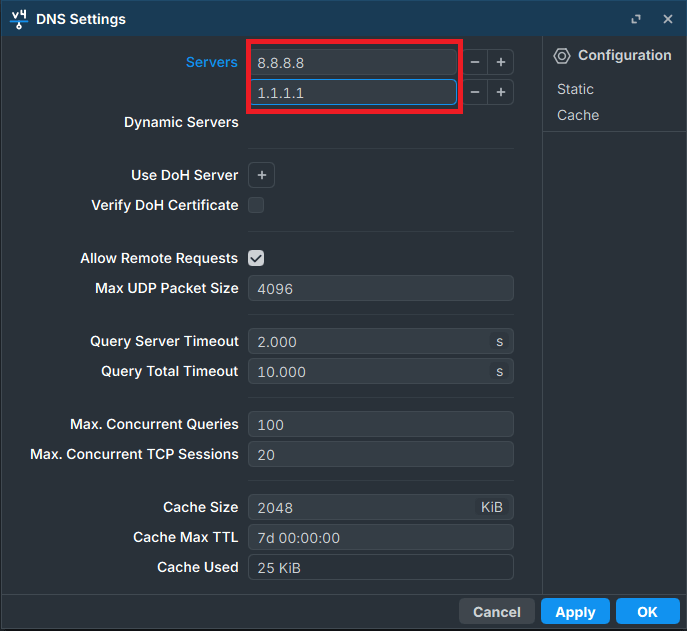
Task: Click the DNS Settings window icon
Action: click(x=19, y=19)
